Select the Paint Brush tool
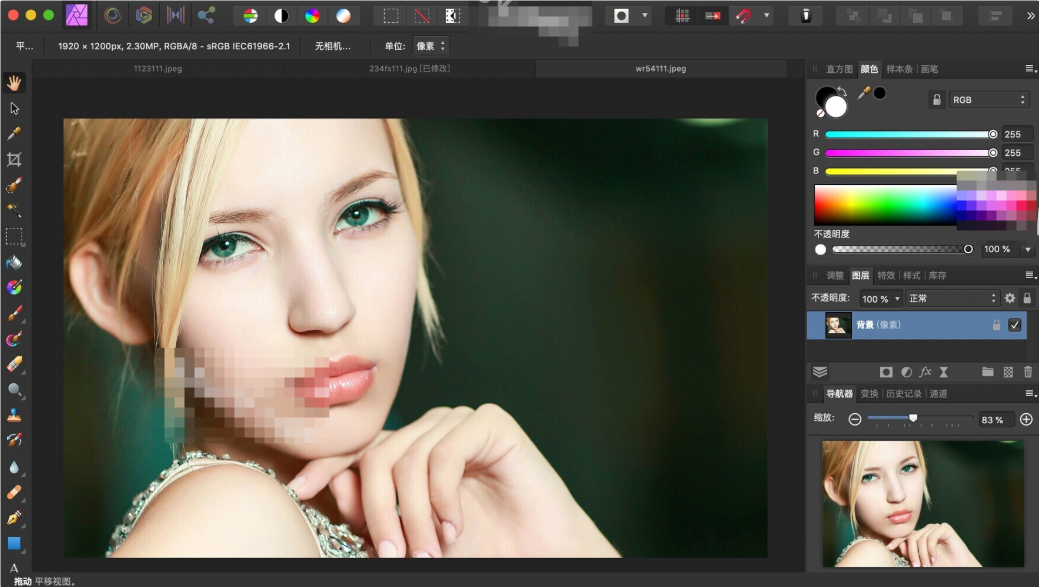The height and width of the screenshot is (587, 1039). pyautogui.click(x=14, y=313)
